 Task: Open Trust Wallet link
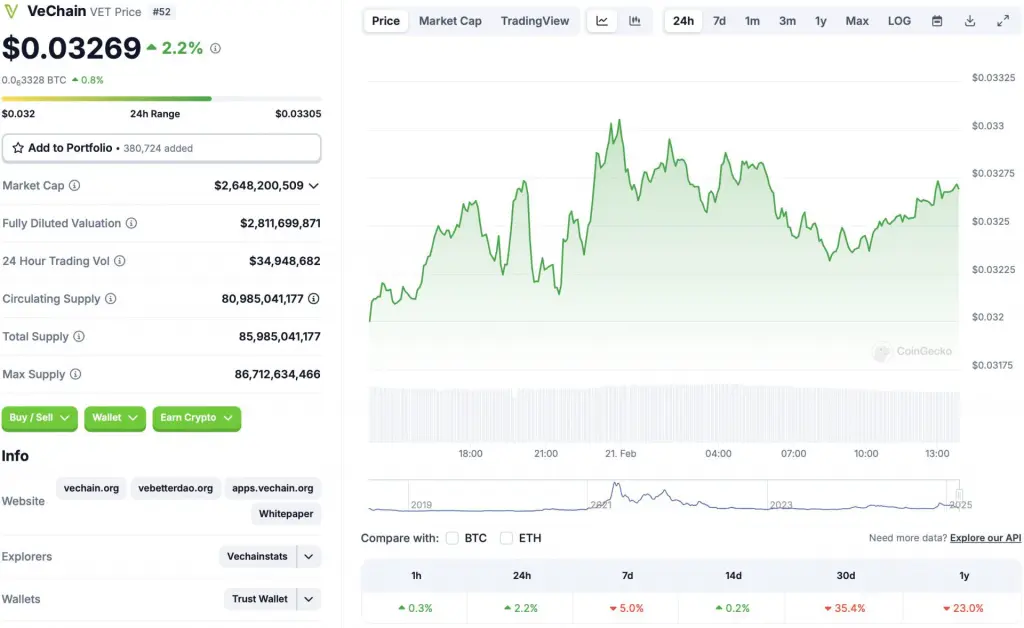tap(260, 599)
